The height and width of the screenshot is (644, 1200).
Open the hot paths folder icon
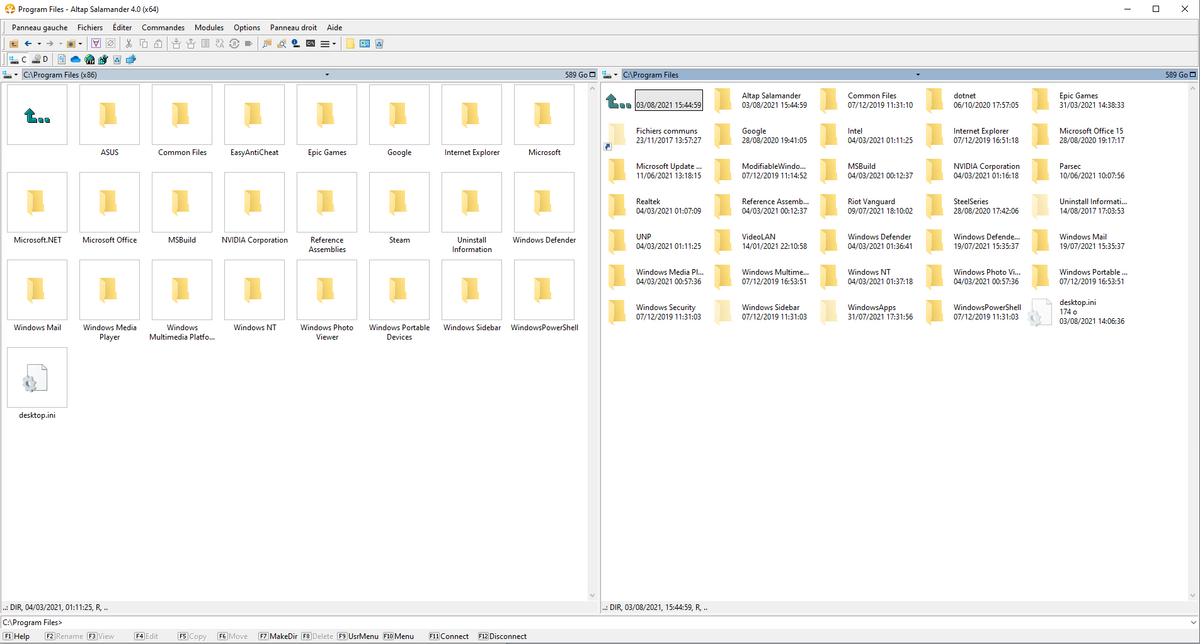point(70,44)
